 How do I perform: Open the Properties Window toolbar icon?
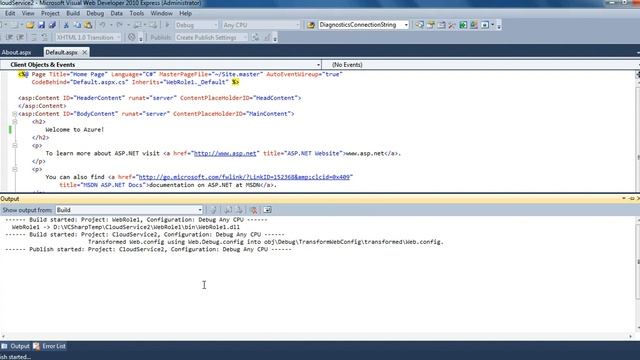[x=431, y=25]
